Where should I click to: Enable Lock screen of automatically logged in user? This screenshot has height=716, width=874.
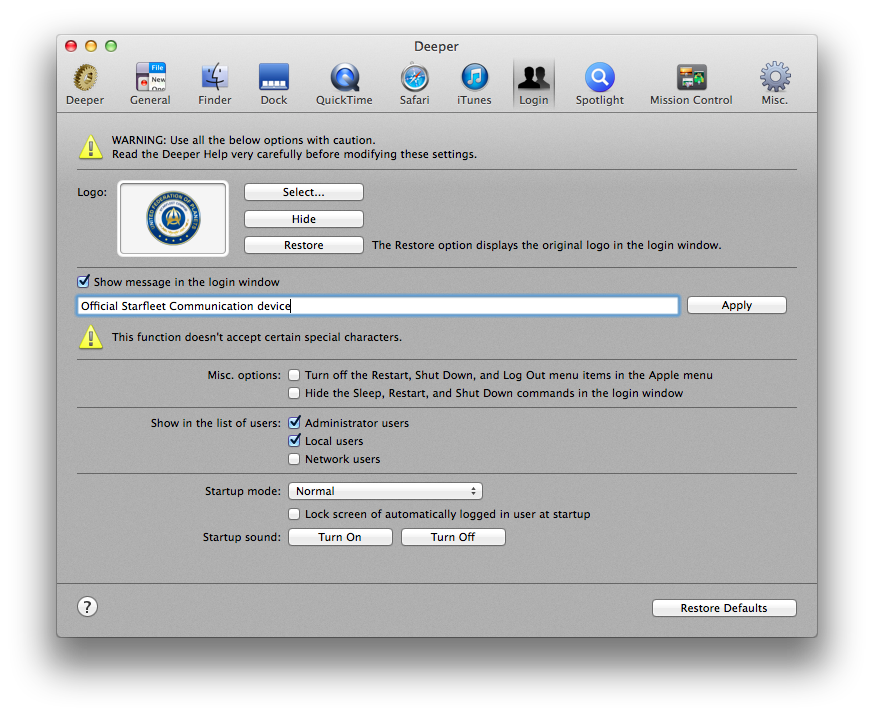(294, 514)
